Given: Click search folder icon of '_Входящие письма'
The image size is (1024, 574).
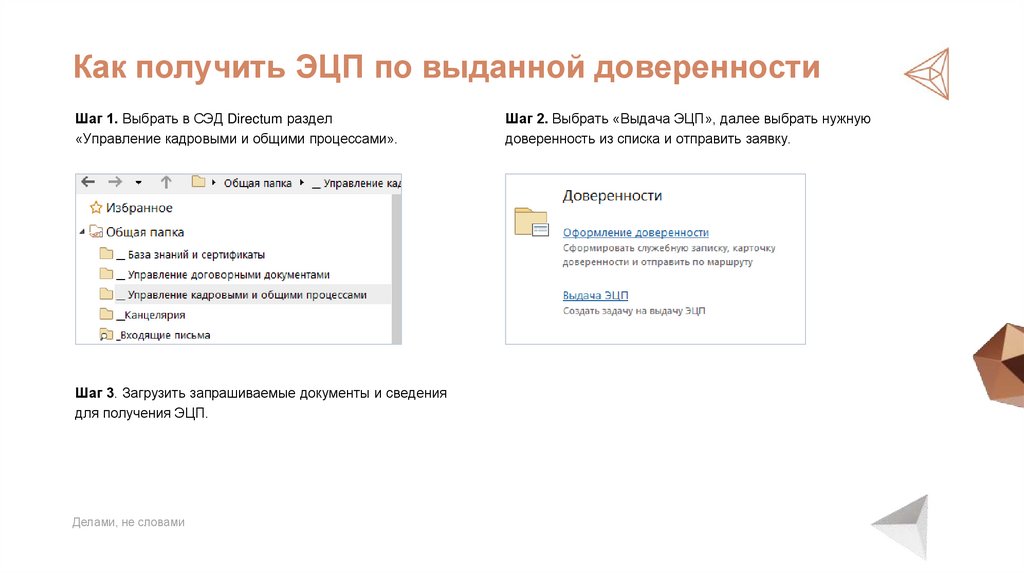Looking at the screenshot, I should coord(106,334).
